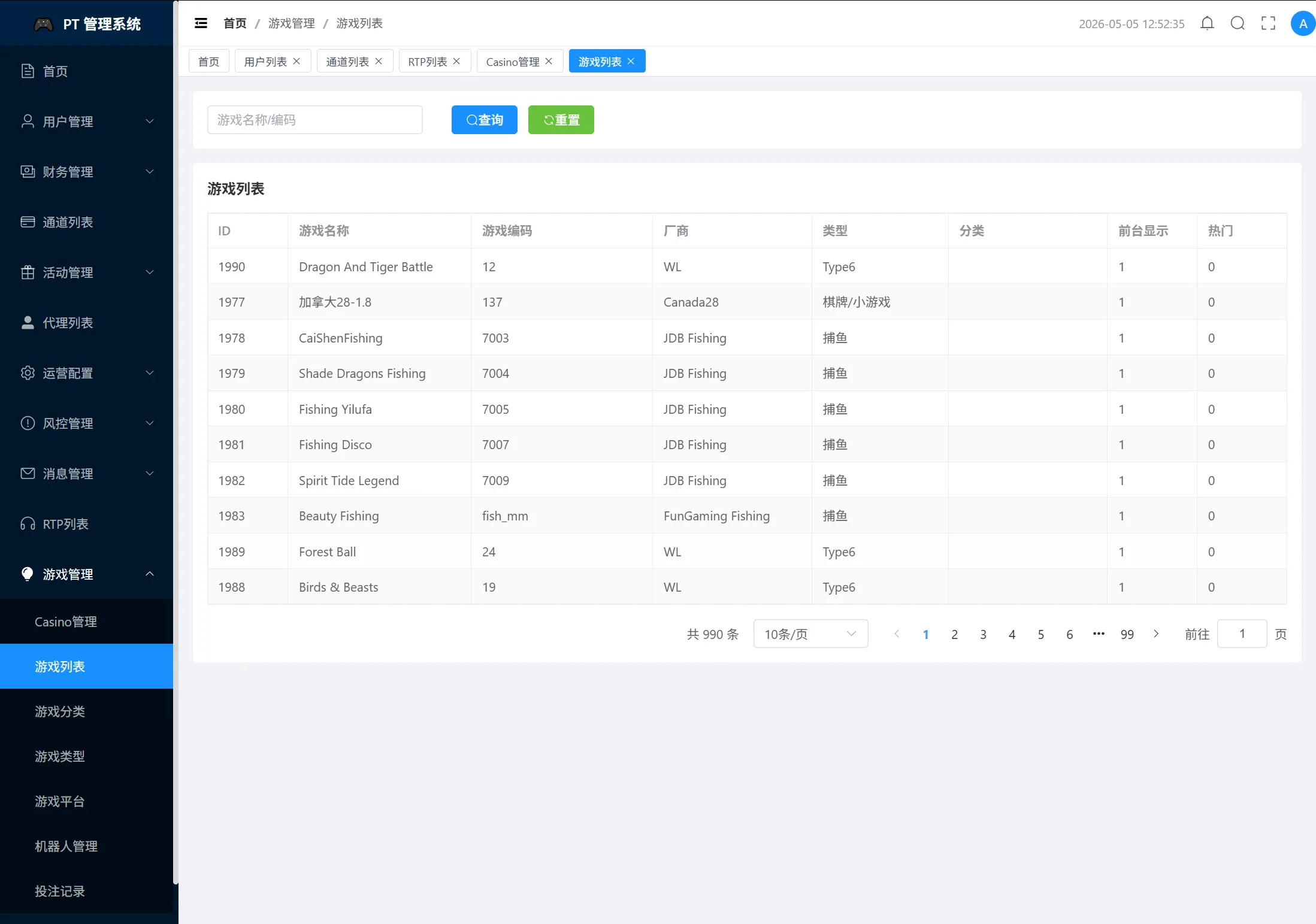The width and height of the screenshot is (1316, 924).
Task: Close the Casino管理 tab
Action: 549,61
